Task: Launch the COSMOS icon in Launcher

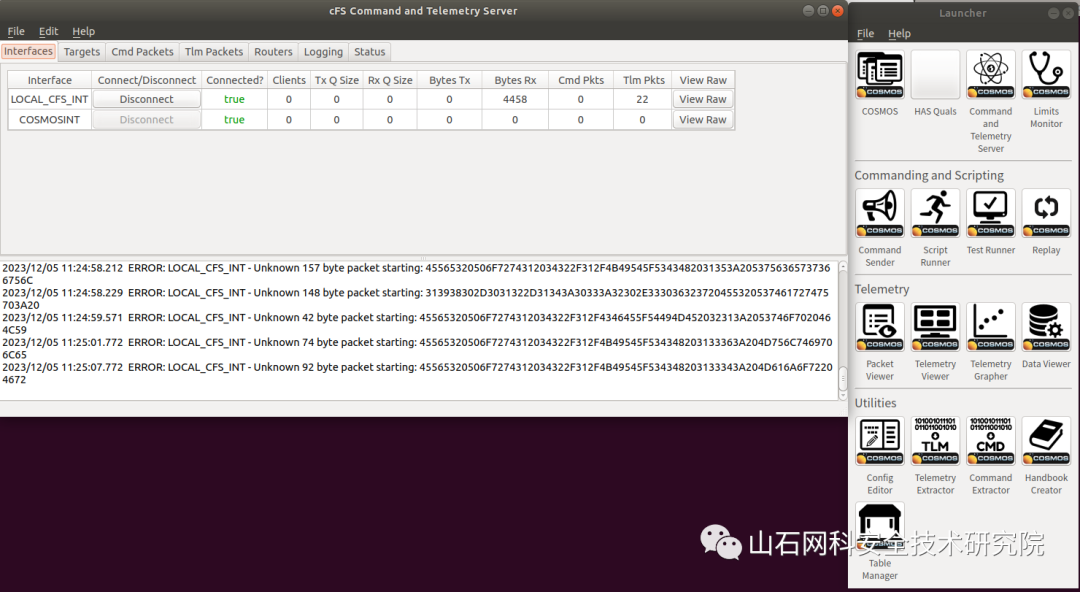Action: coord(880,74)
